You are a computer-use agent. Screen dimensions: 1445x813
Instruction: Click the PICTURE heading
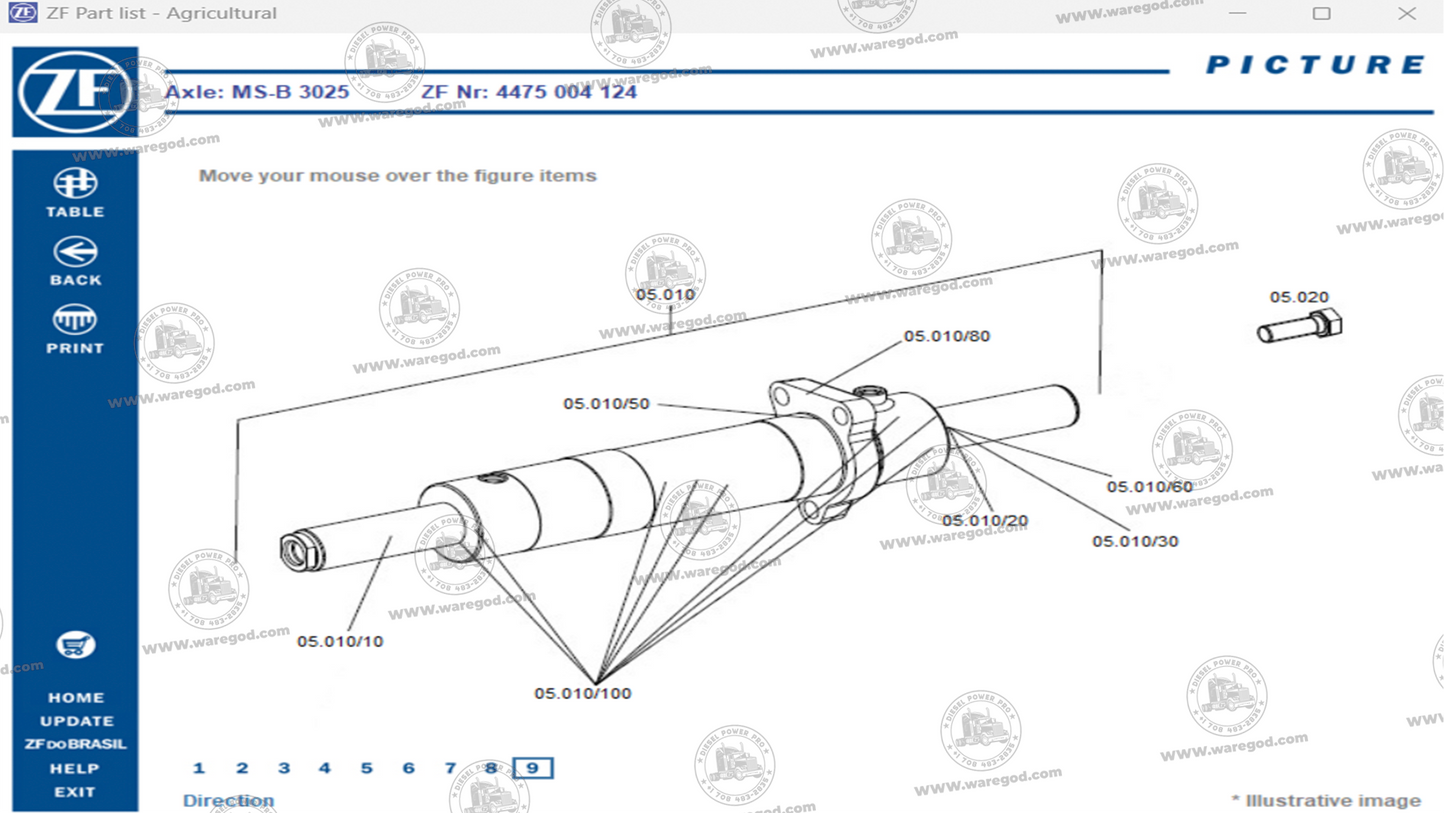[1314, 65]
